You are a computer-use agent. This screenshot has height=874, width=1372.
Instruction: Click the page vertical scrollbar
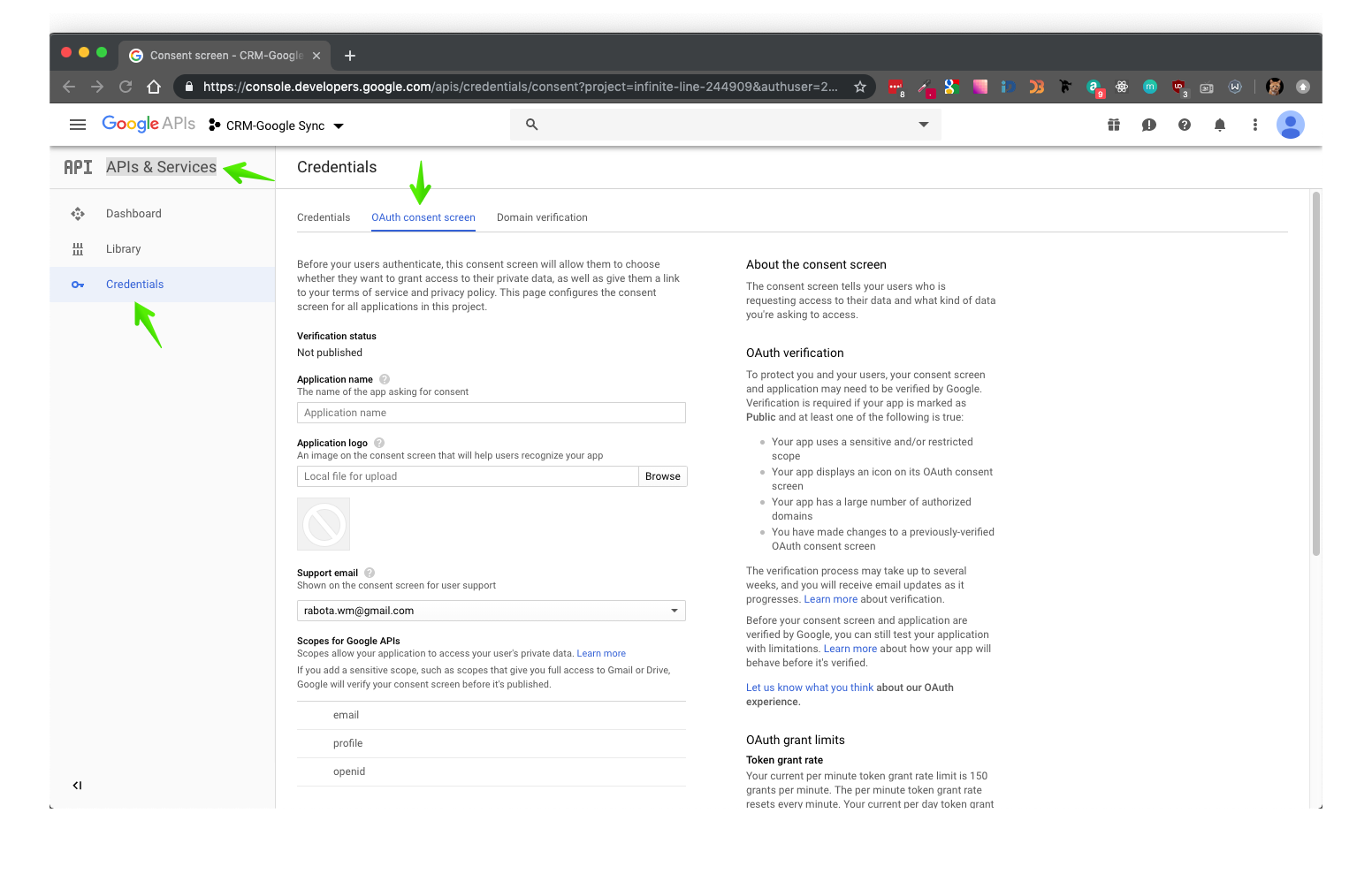coord(1316,374)
